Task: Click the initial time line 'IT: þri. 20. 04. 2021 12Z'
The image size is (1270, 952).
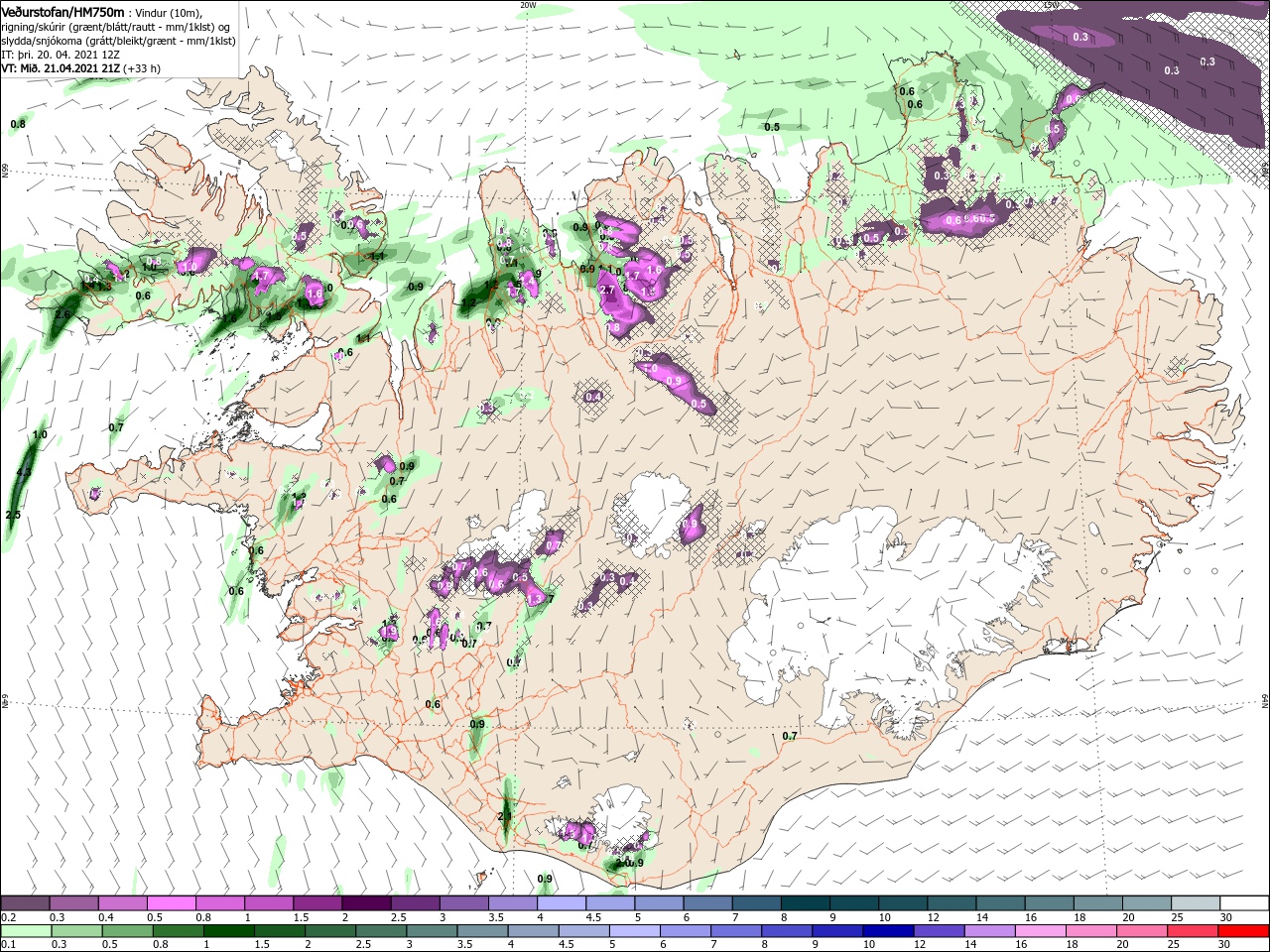Action: [x=61, y=55]
